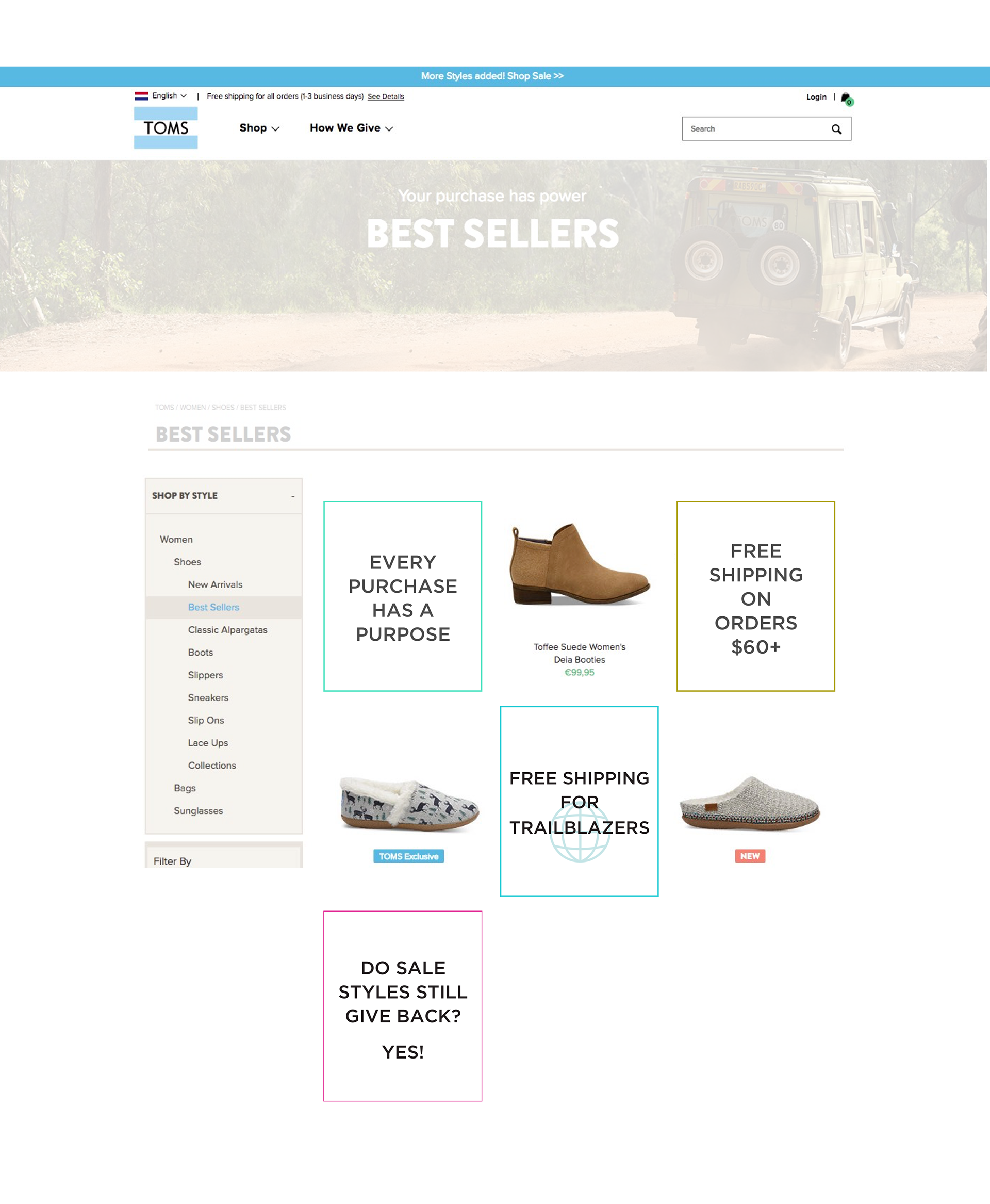Image resolution: width=990 pixels, height=1204 pixels.
Task: Open the Login link
Action: coord(816,97)
